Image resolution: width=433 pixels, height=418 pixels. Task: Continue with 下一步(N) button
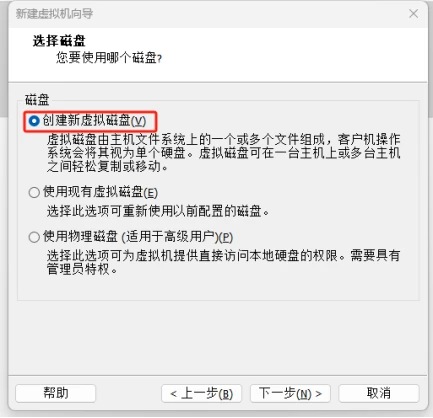click(290, 393)
